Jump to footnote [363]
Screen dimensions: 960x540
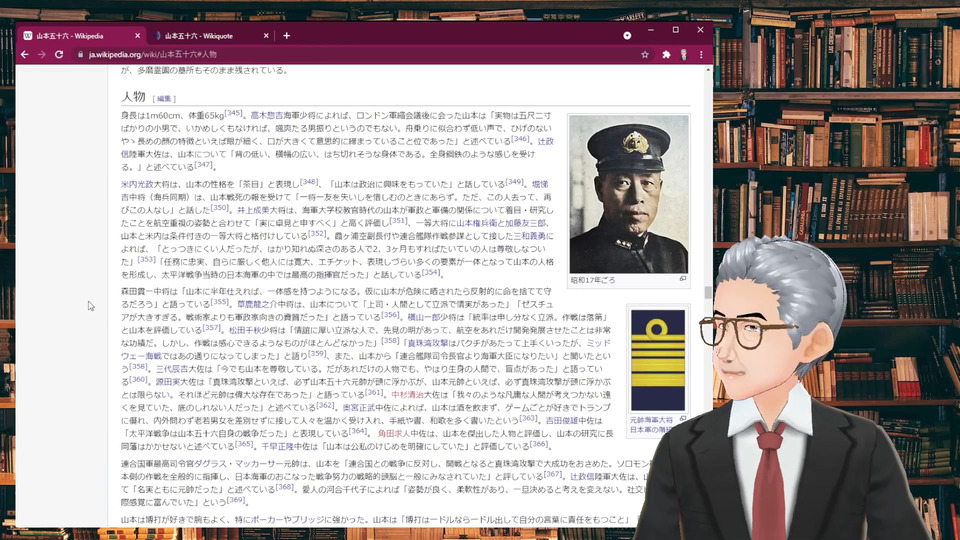[528, 418]
